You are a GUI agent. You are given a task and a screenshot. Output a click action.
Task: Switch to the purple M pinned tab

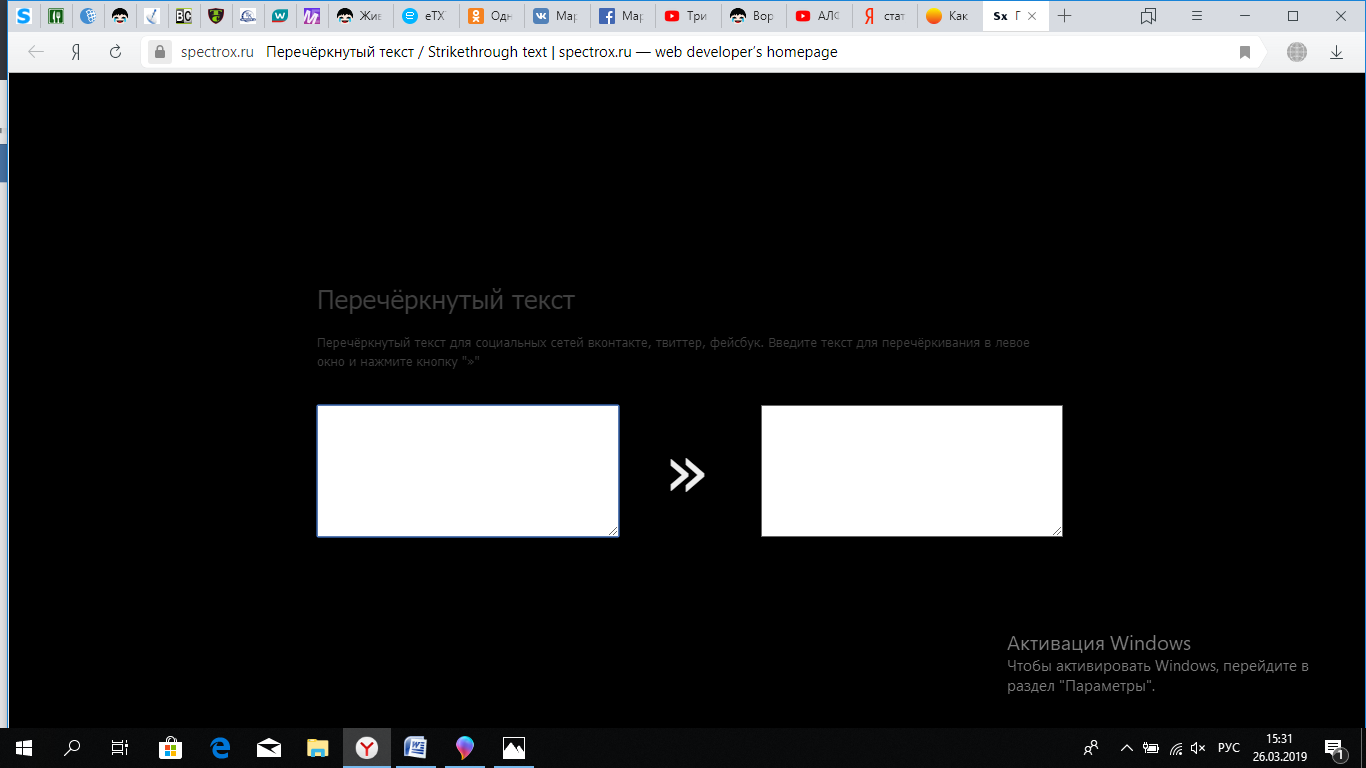pos(312,16)
